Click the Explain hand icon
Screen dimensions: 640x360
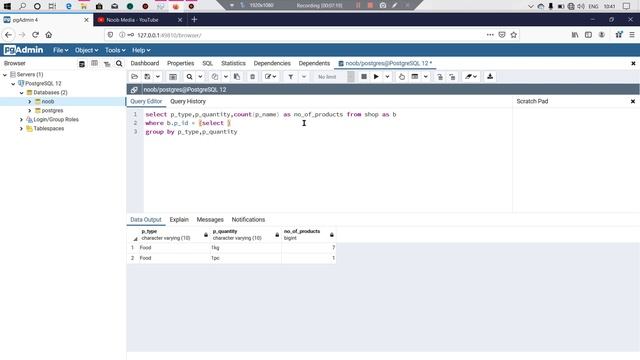(402, 77)
